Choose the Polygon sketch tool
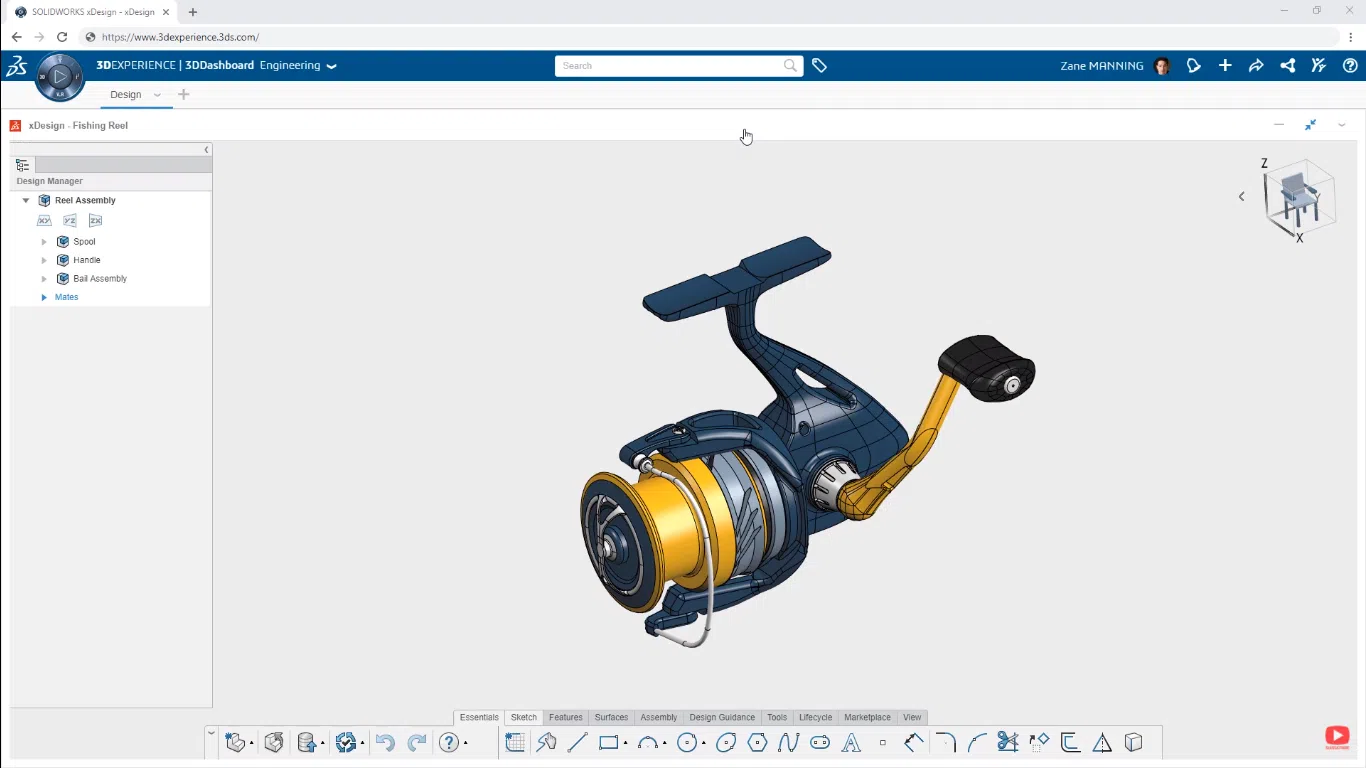The image size is (1366, 768). tap(757, 742)
